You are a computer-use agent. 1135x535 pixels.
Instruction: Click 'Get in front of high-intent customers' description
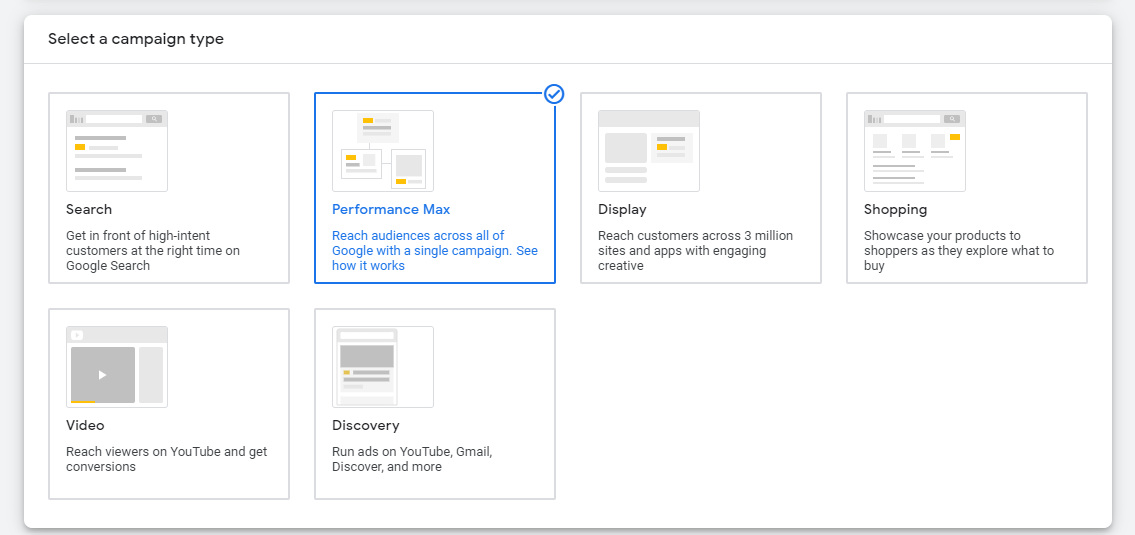[153, 250]
